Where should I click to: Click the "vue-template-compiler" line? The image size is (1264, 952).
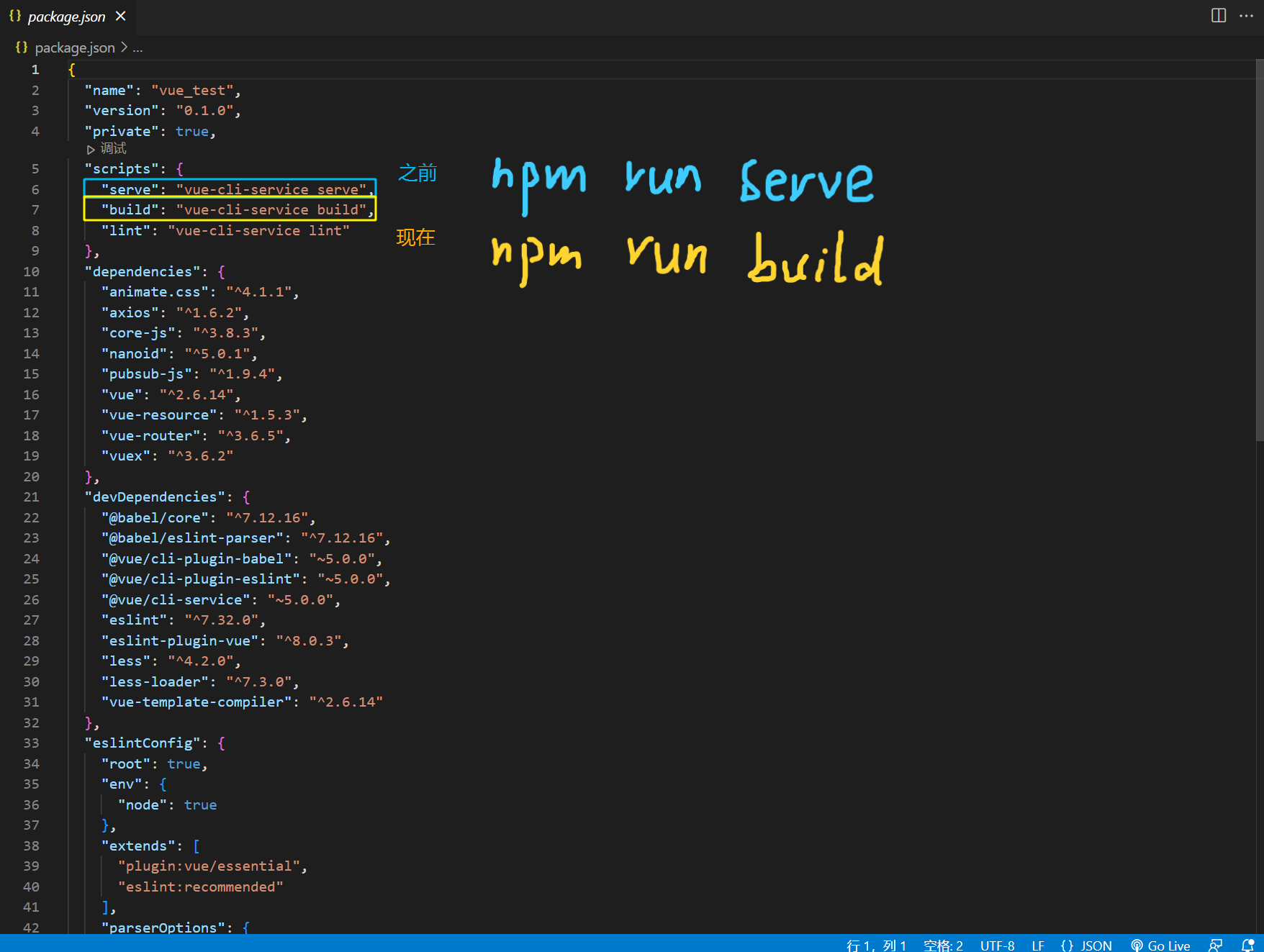click(x=242, y=702)
